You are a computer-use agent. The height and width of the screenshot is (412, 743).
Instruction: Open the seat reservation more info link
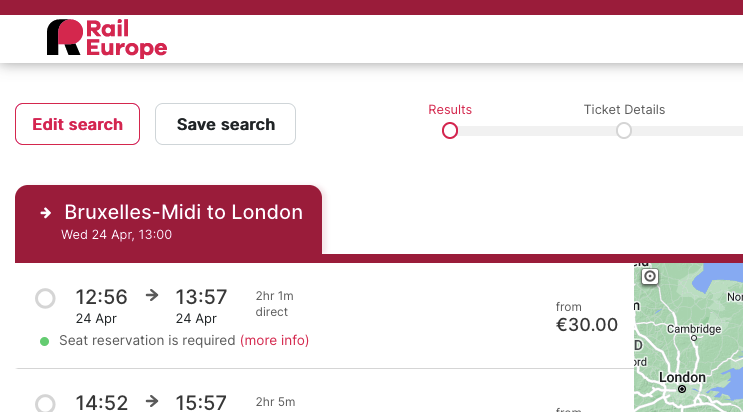point(274,340)
